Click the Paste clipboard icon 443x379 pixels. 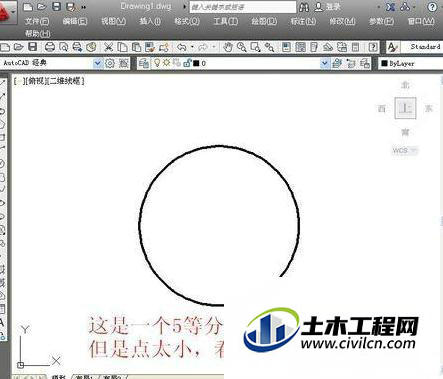point(136,47)
